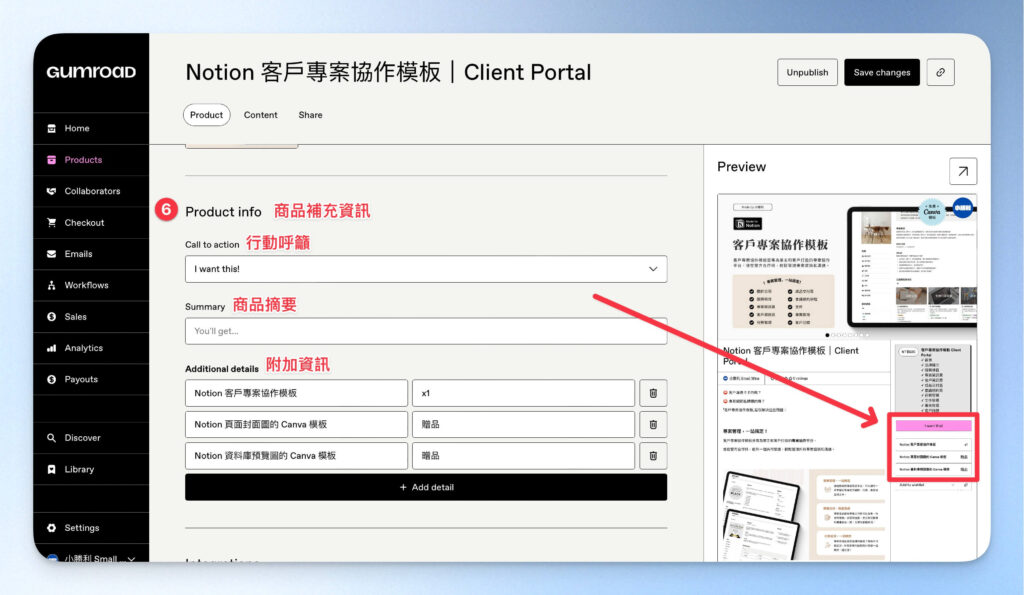Click the Add detail button

click(426, 487)
